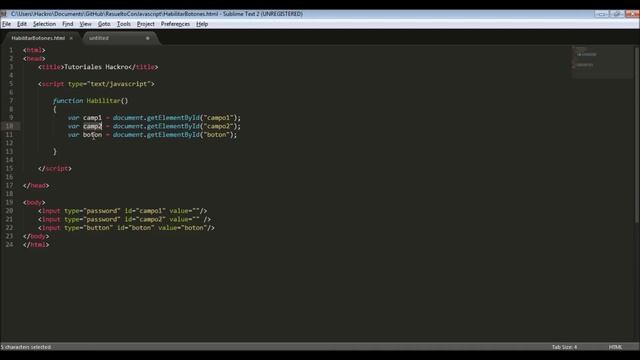Click string "campo1" in getElementById call

coord(218,118)
